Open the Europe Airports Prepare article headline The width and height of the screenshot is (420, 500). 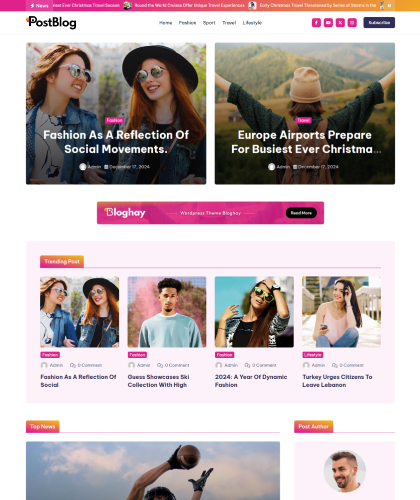(305, 142)
